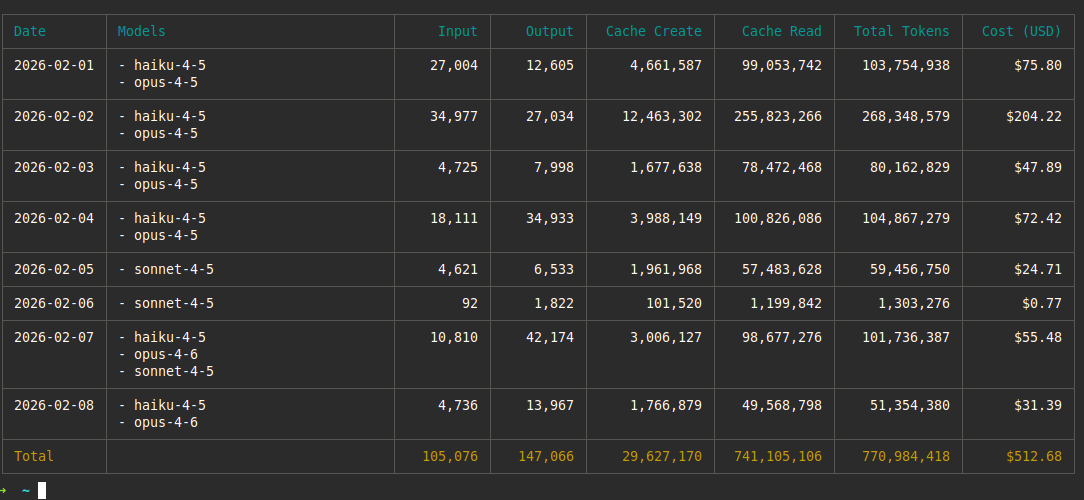Click cost value $24.71
The height and width of the screenshot is (500, 1084).
[1038, 269]
